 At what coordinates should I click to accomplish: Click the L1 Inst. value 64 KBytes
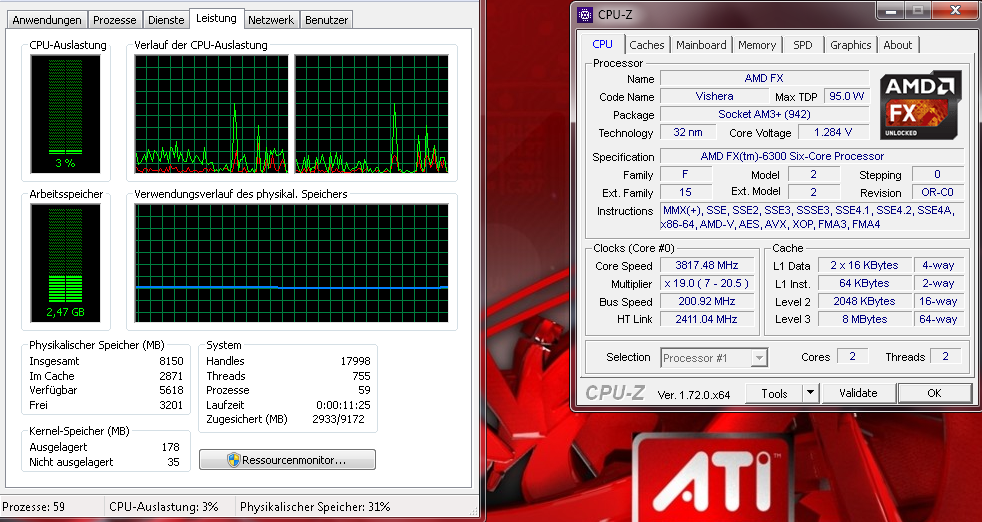[x=864, y=283]
